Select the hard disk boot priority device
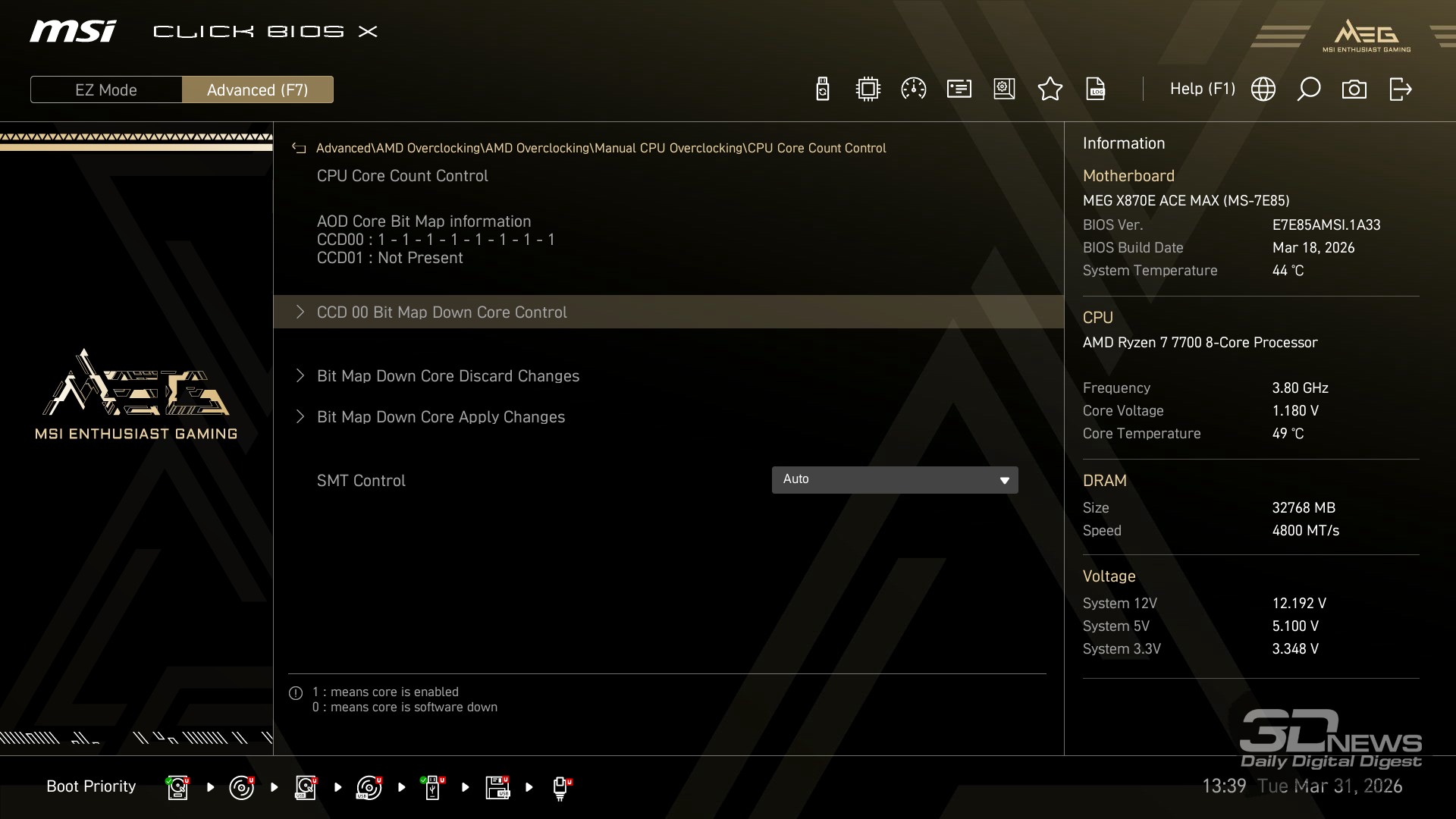1456x819 pixels. (x=177, y=787)
